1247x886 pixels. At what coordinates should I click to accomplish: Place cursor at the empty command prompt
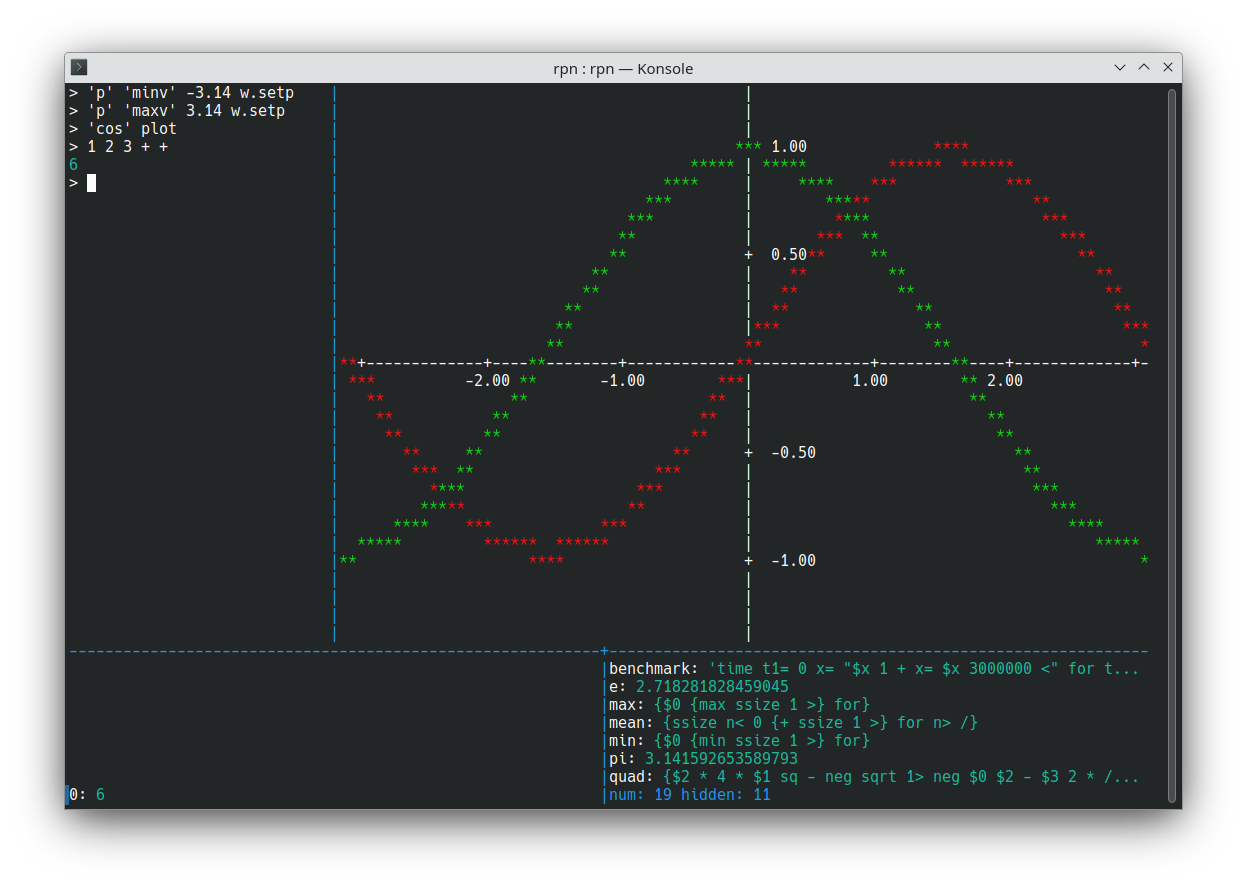pos(92,183)
